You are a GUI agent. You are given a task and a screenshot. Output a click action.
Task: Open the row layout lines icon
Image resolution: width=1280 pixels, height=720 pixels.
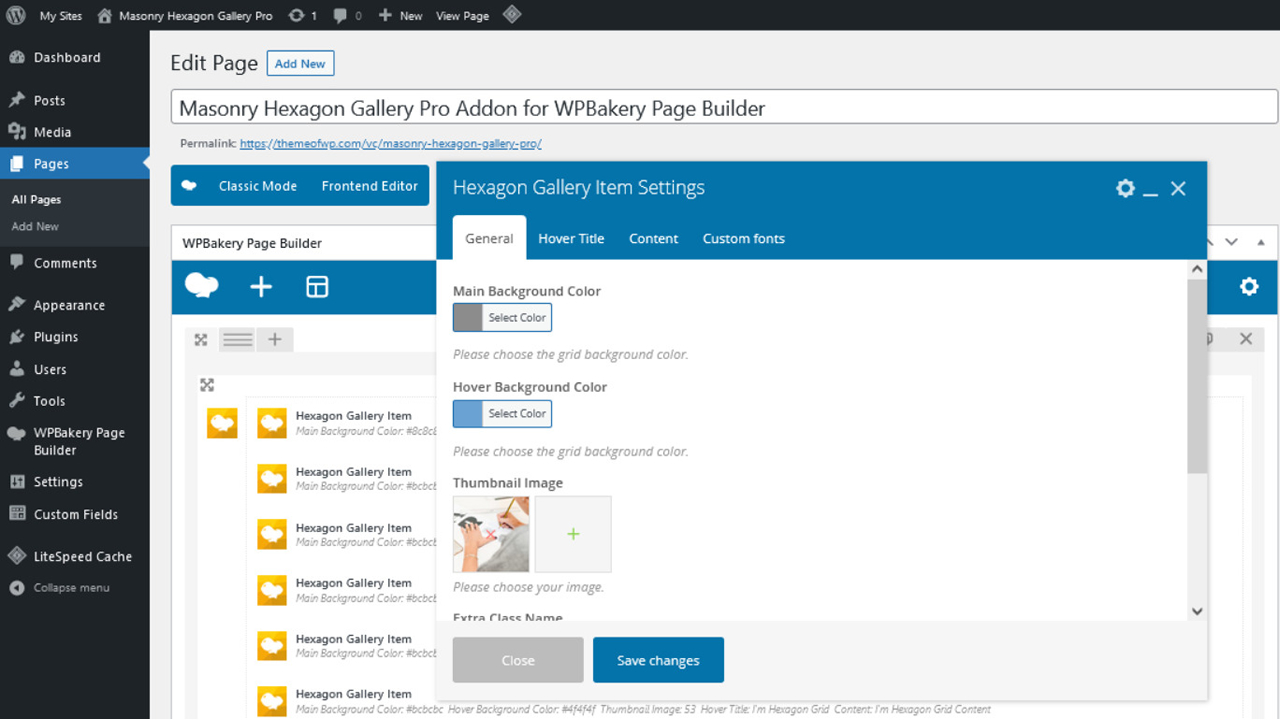click(238, 340)
